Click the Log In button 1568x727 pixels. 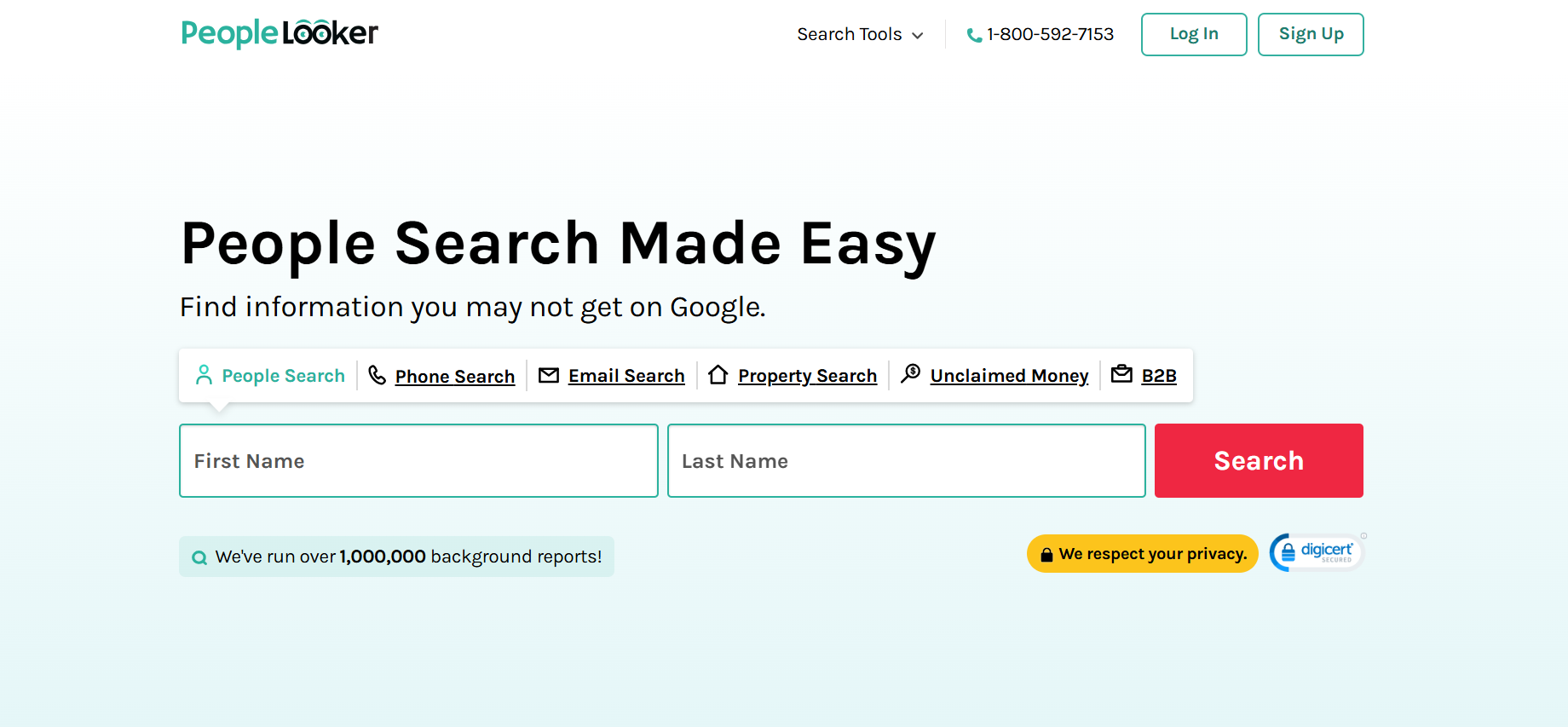(x=1193, y=34)
